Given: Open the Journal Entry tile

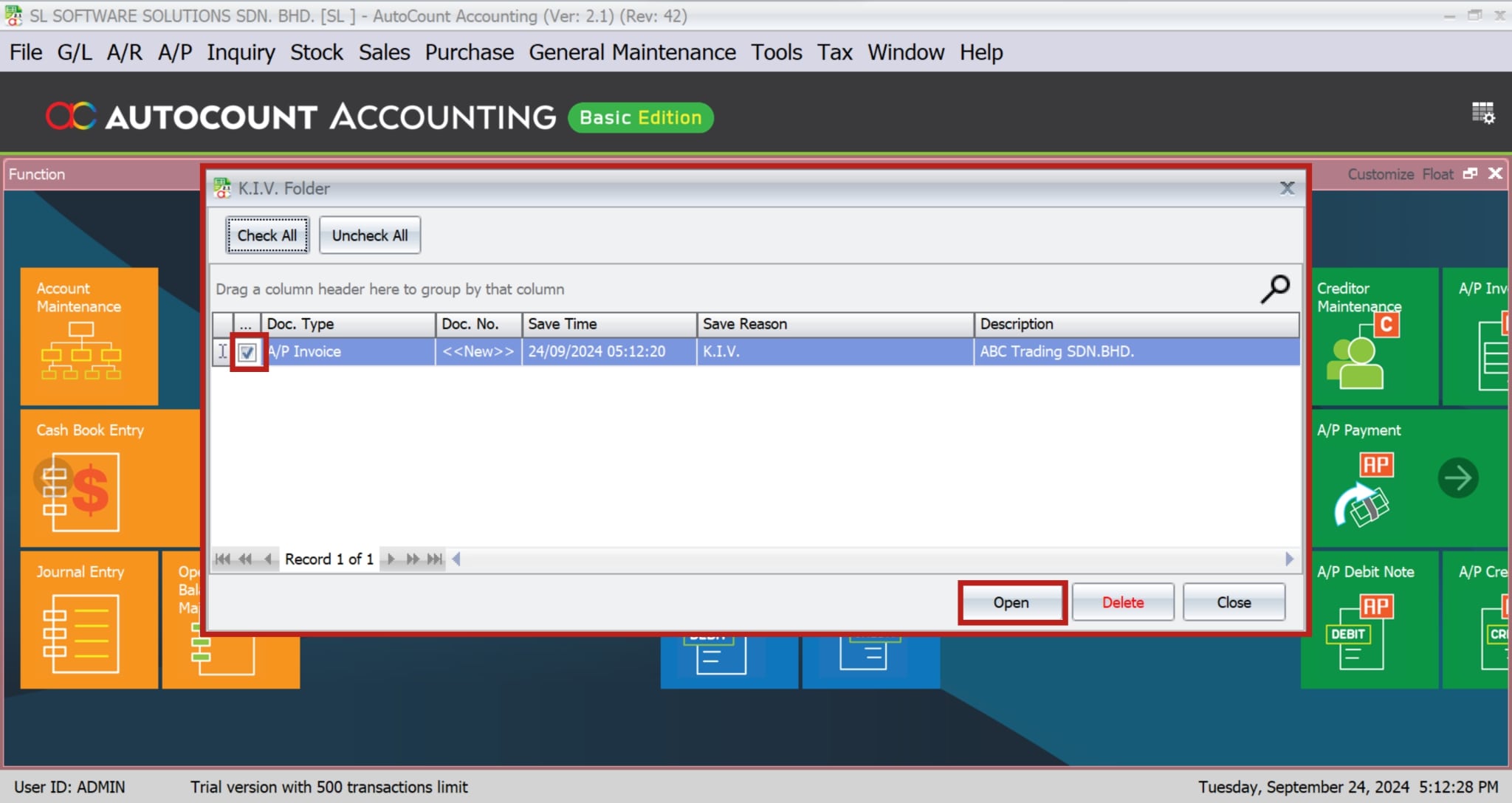Looking at the screenshot, I should 89,620.
